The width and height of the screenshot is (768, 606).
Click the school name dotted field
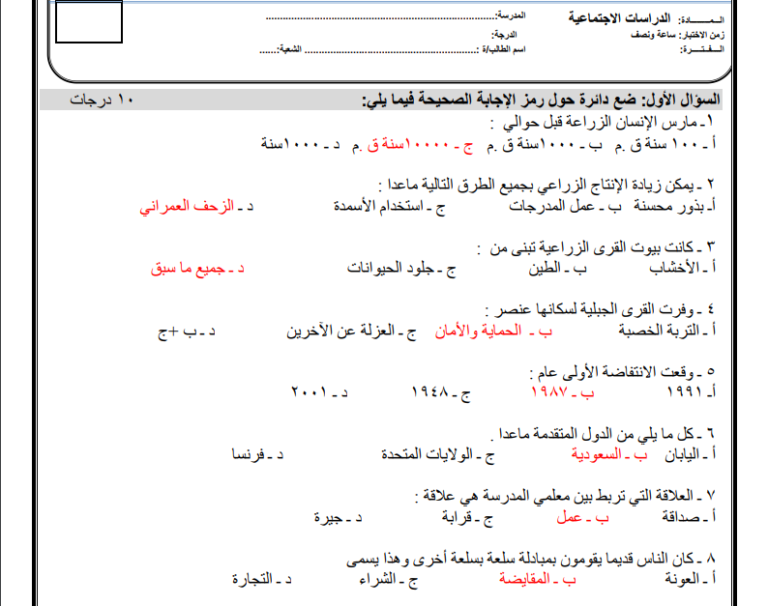[381, 18]
